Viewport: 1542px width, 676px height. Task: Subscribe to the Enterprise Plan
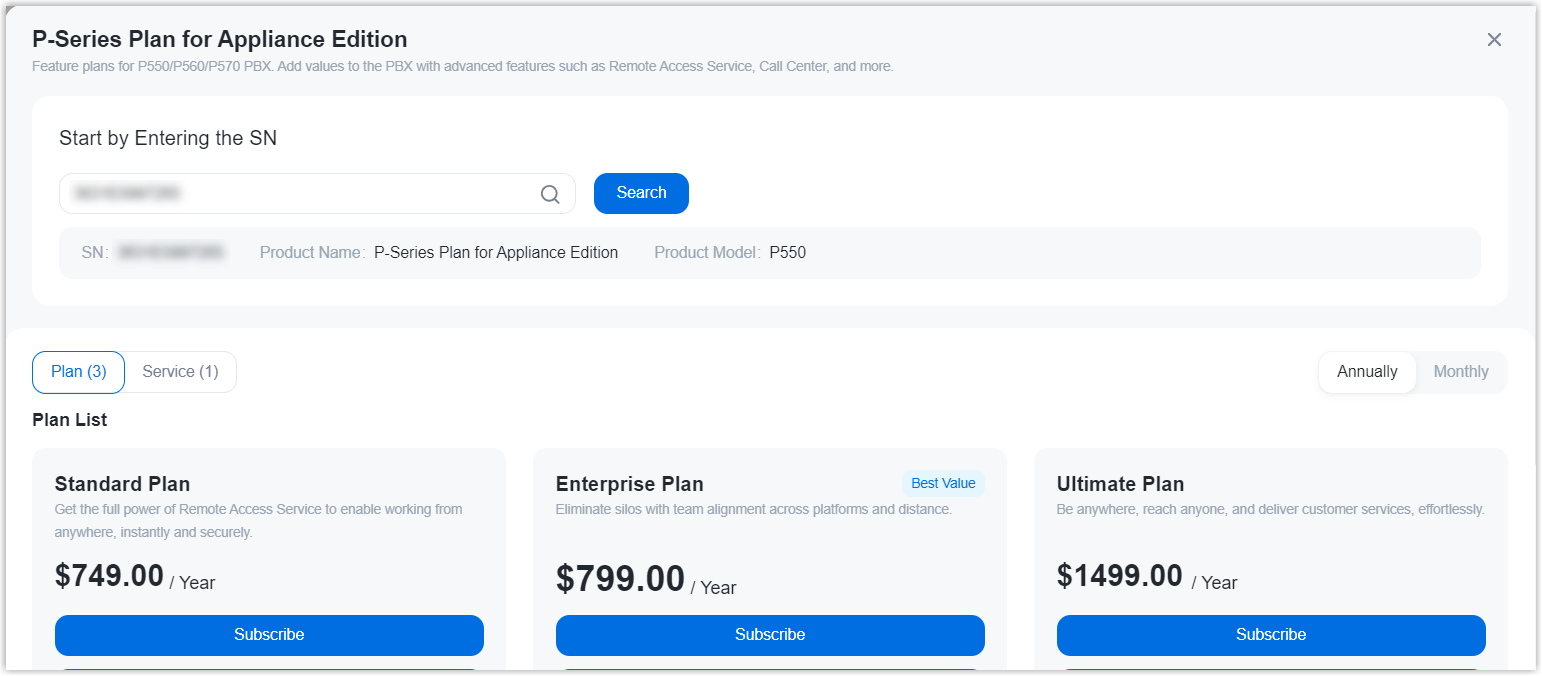[770, 635]
